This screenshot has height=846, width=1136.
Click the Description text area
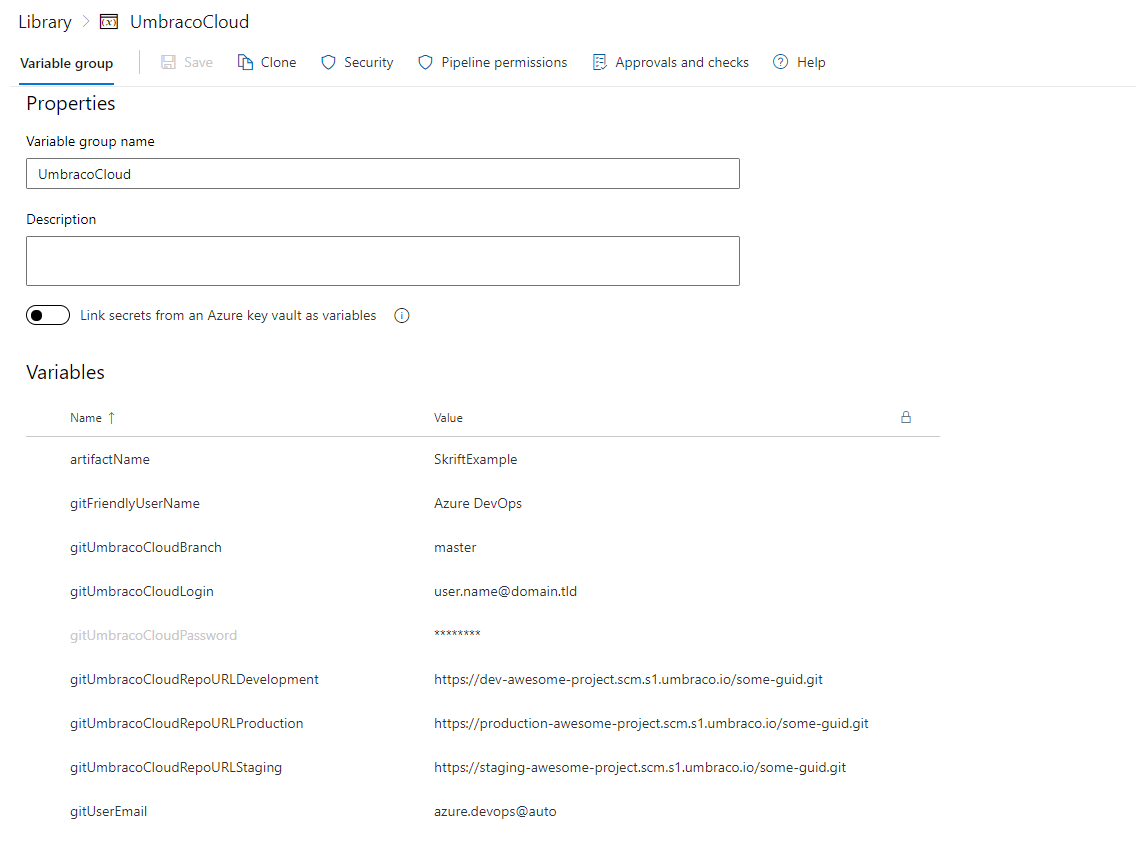click(x=383, y=261)
